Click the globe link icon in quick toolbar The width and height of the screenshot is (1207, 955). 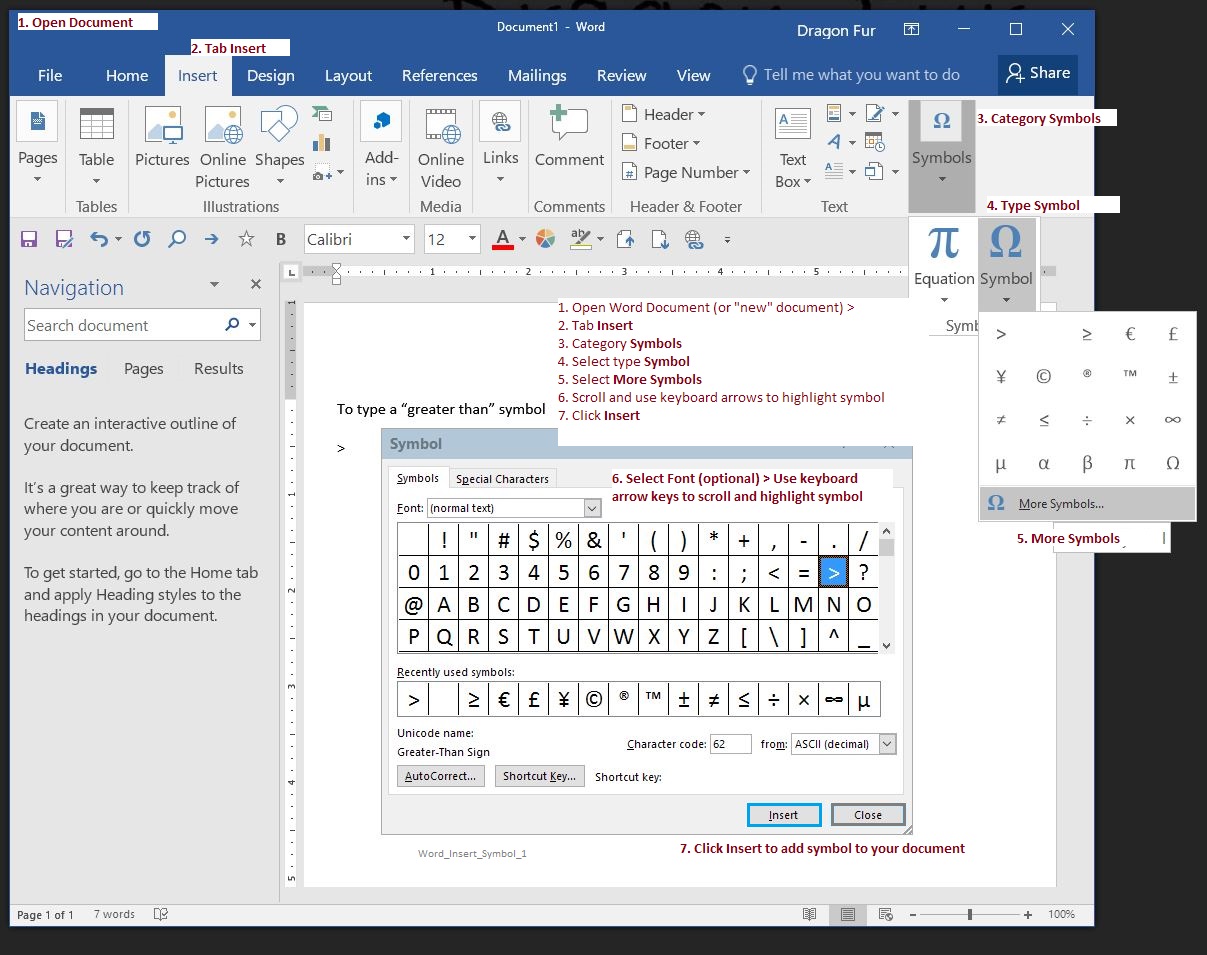pos(694,239)
